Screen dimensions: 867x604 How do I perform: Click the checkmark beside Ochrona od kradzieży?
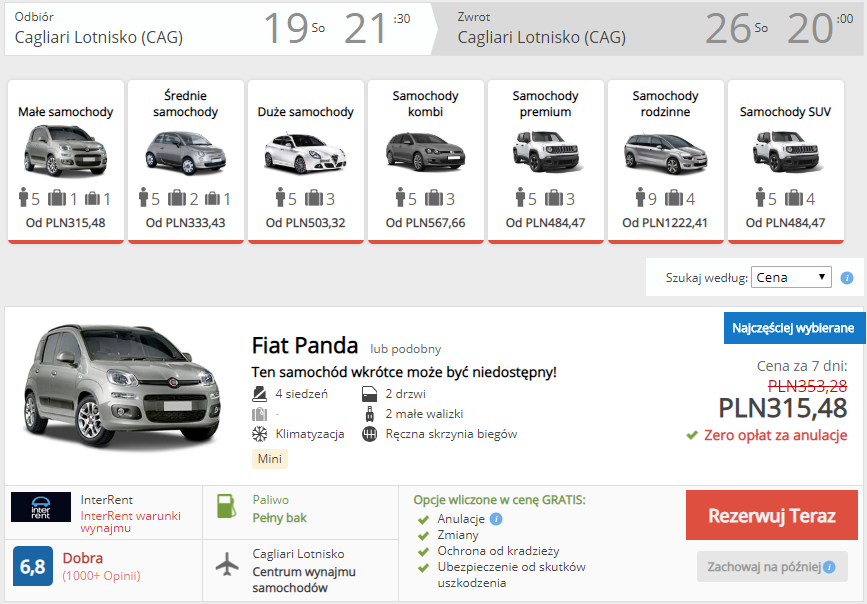[x=424, y=551]
